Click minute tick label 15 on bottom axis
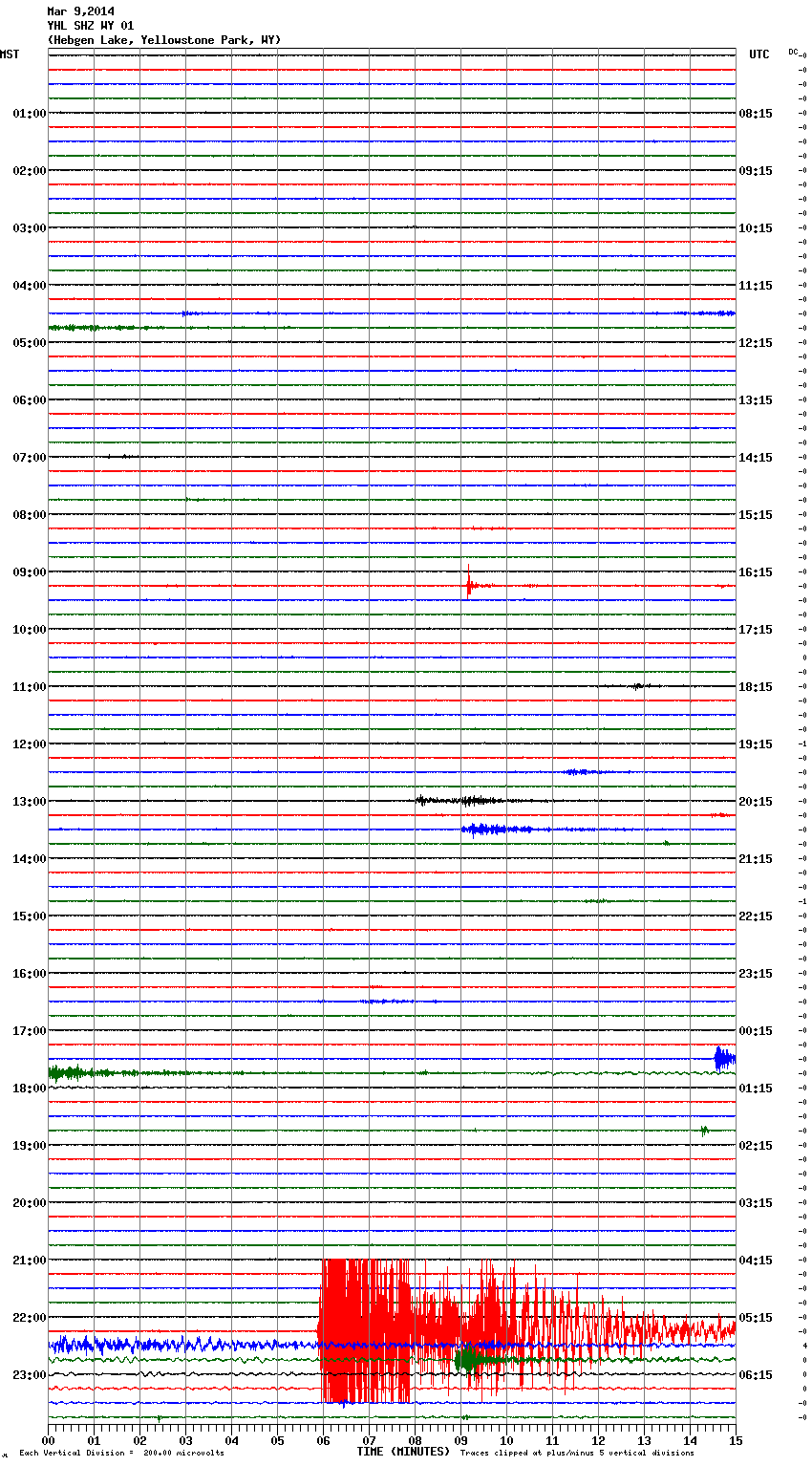The width and height of the screenshot is (812, 1466). 736,1440
